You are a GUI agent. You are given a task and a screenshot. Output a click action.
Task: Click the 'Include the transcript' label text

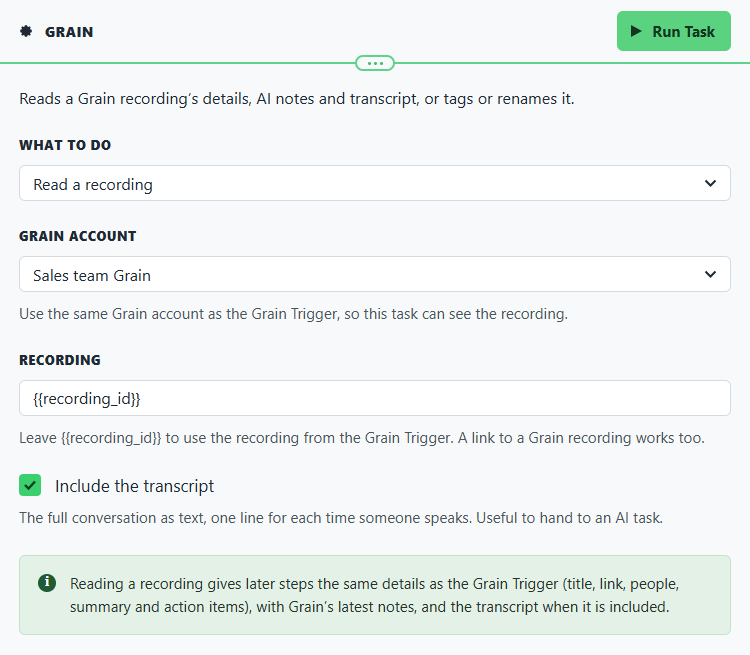point(134,486)
